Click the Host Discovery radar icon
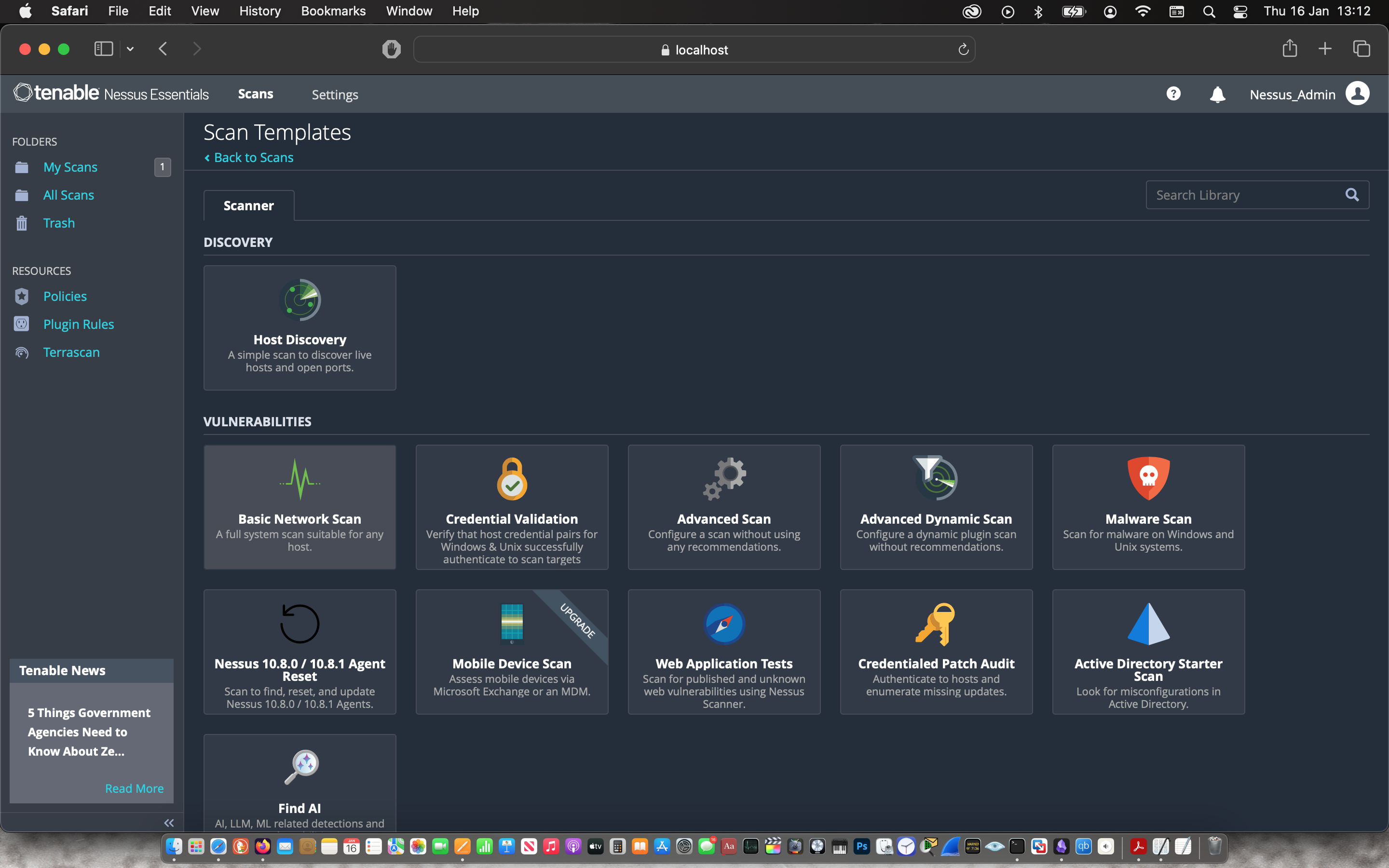The image size is (1389, 868). point(300,299)
